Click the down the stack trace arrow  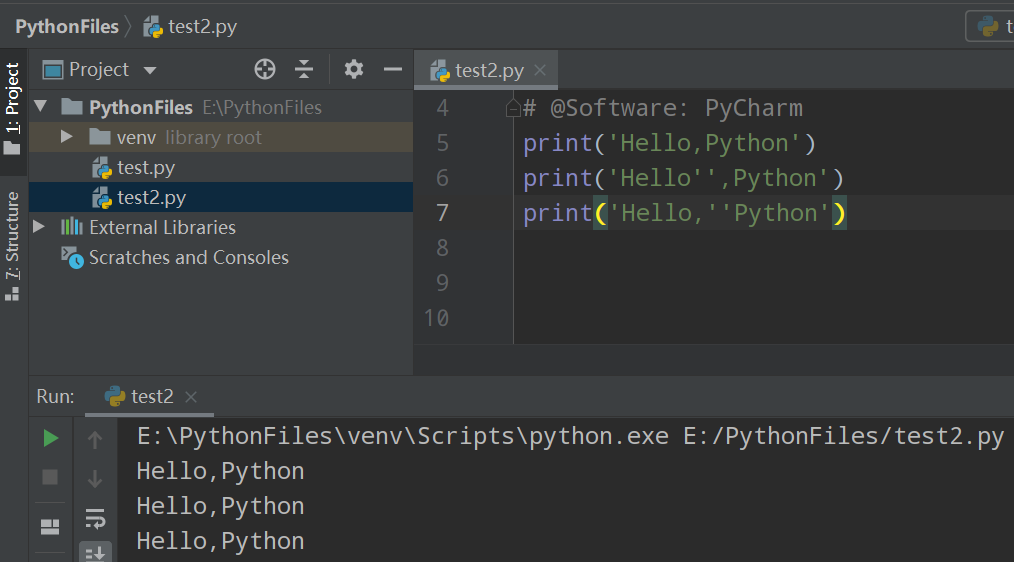pos(95,479)
